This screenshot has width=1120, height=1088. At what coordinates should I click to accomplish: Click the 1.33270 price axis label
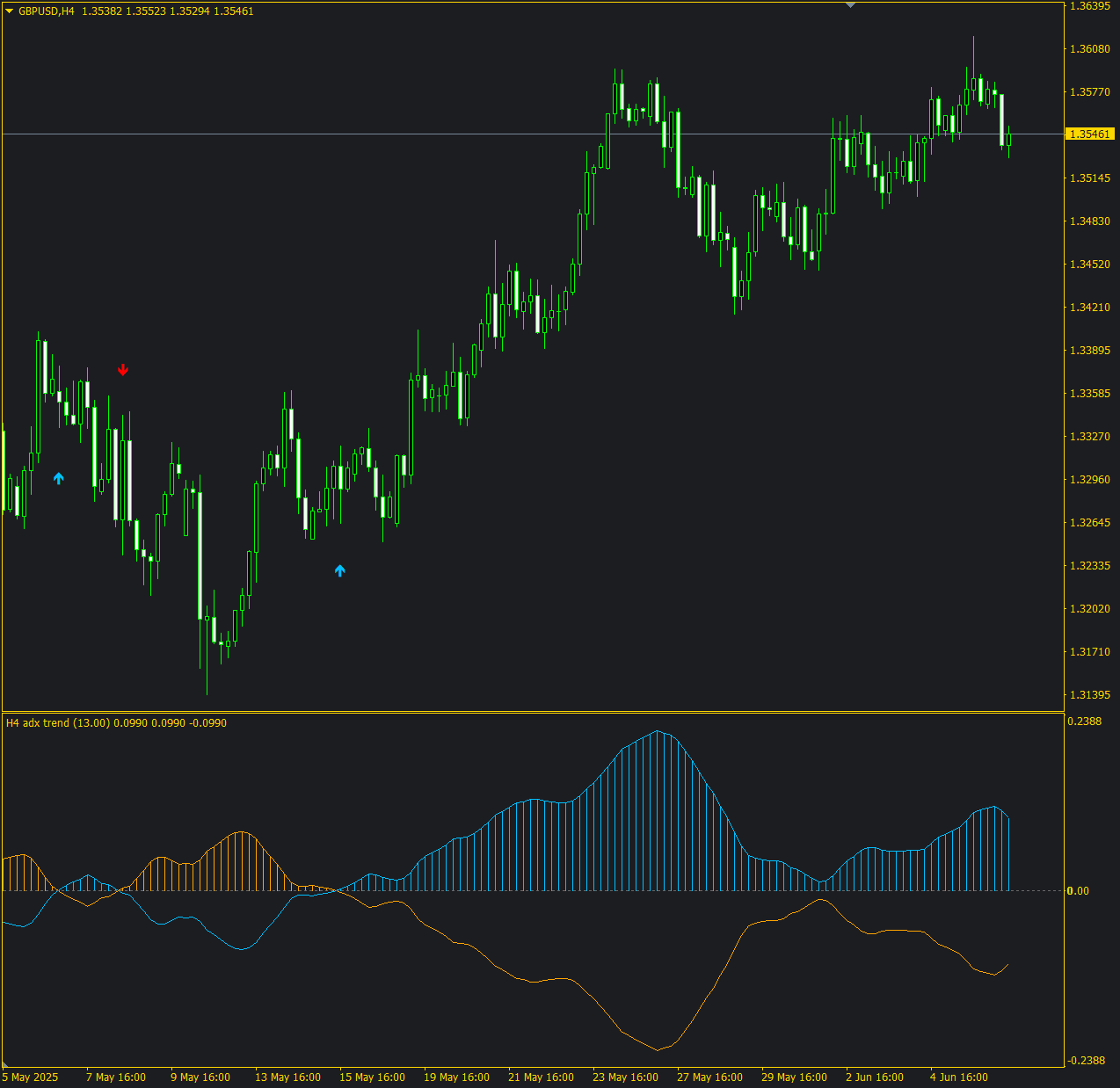click(1089, 437)
